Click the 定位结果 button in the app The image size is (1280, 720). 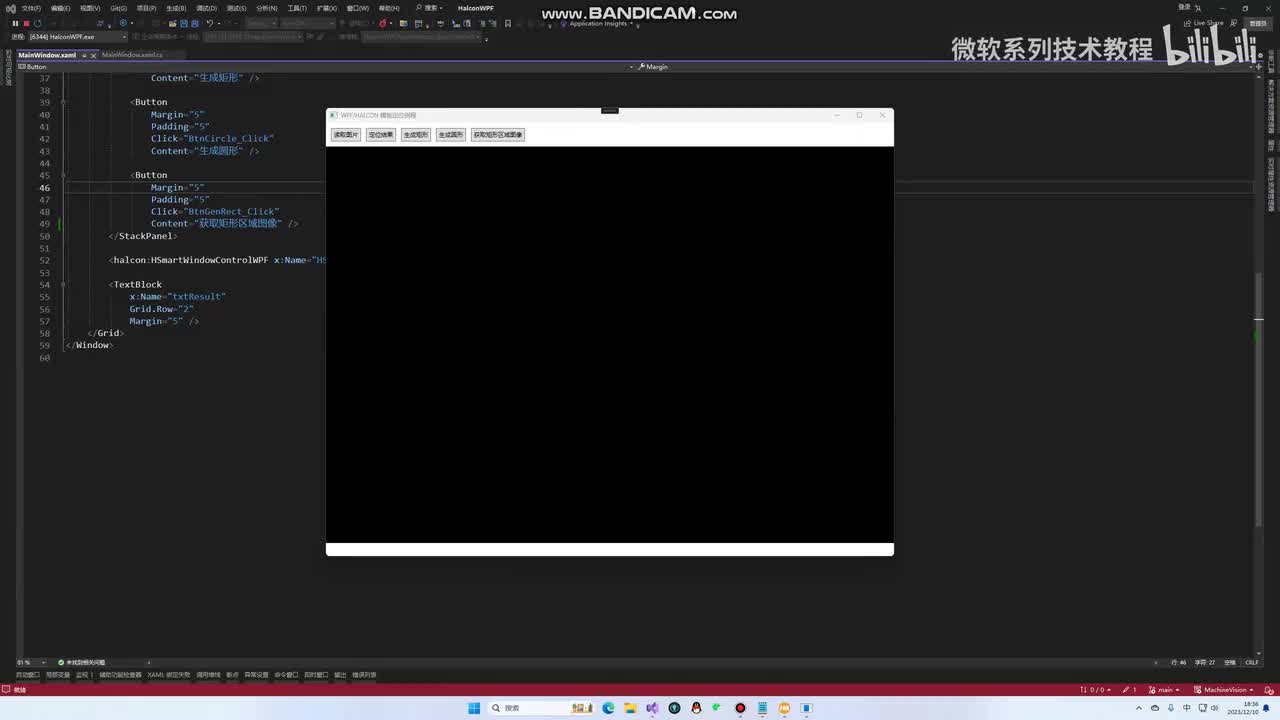point(381,134)
